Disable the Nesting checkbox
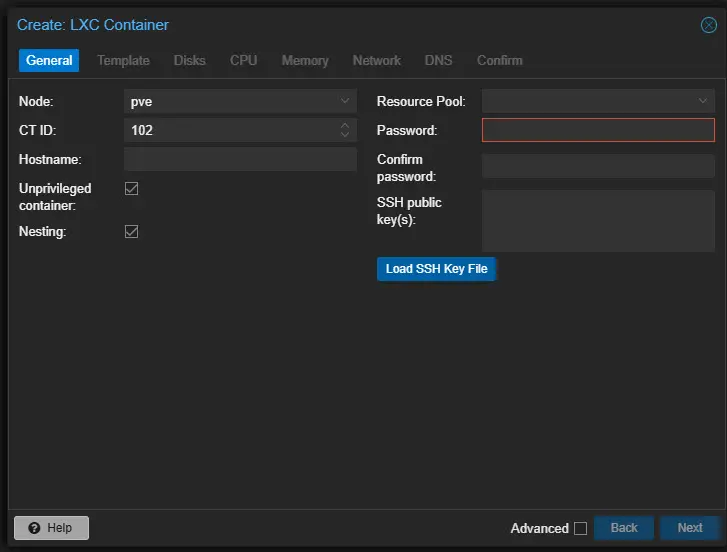 tap(131, 231)
